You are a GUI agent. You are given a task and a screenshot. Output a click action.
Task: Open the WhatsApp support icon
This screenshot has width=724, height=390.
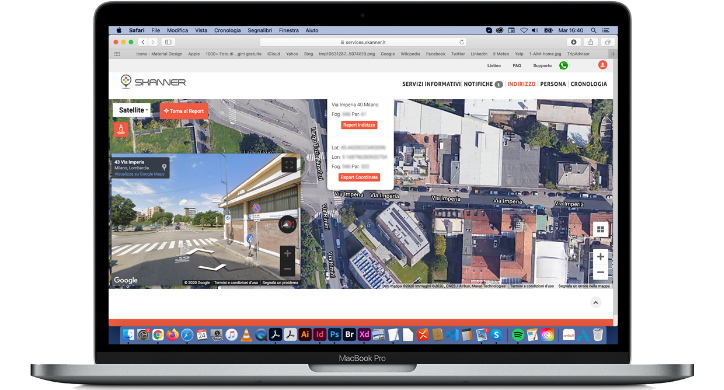click(563, 66)
